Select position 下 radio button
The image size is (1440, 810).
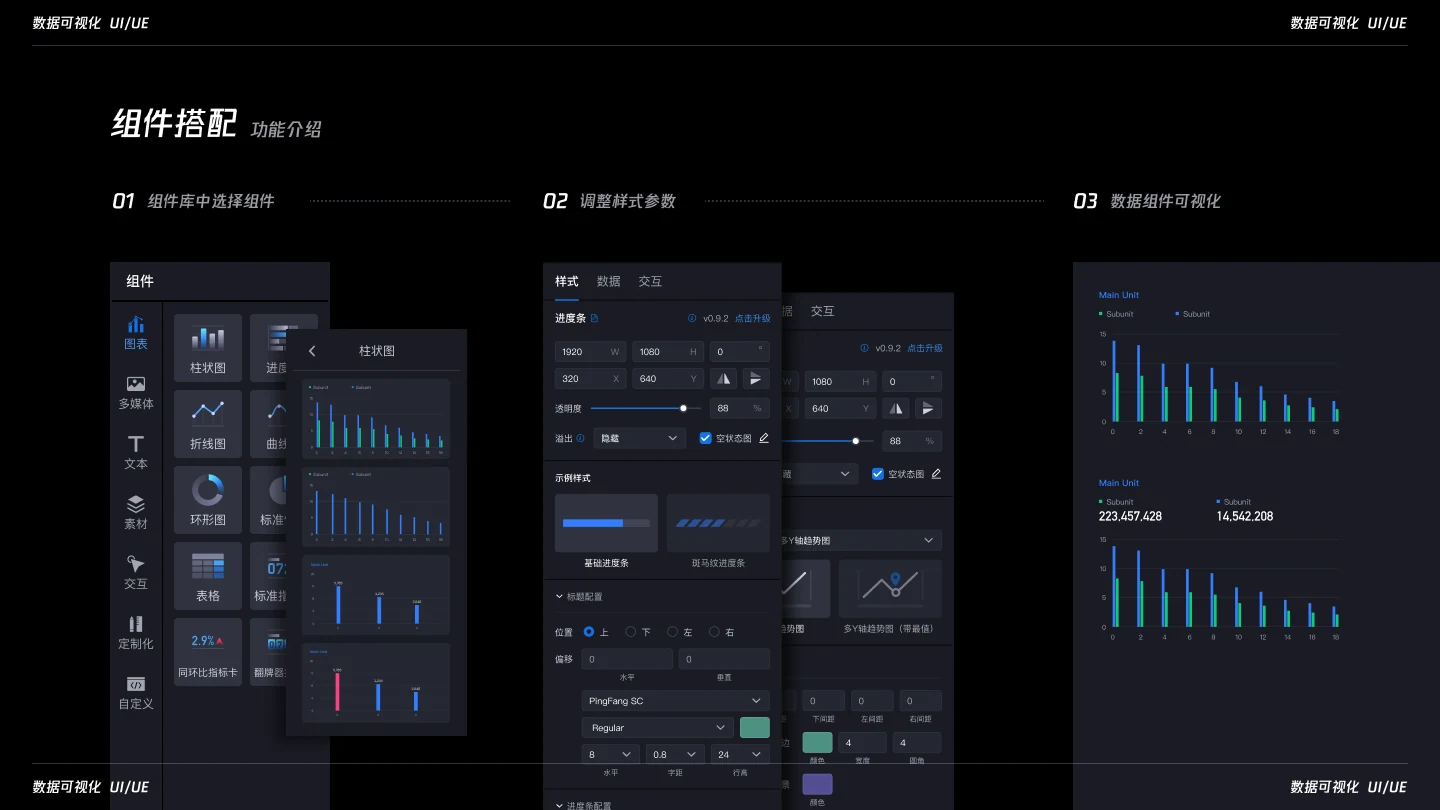[631, 632]
